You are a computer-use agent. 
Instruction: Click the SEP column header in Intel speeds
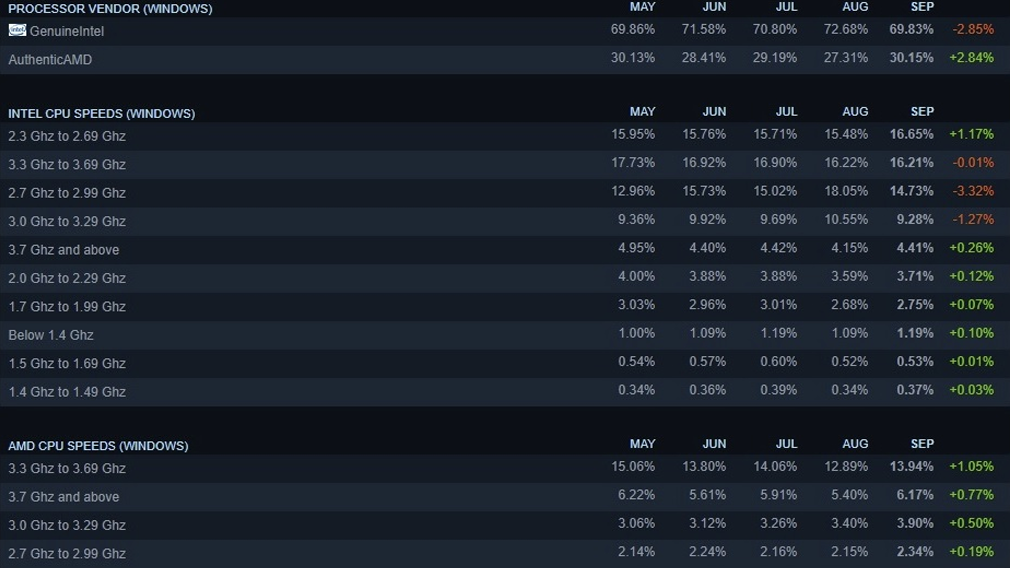pyautogui.click(x=922, y=111)
